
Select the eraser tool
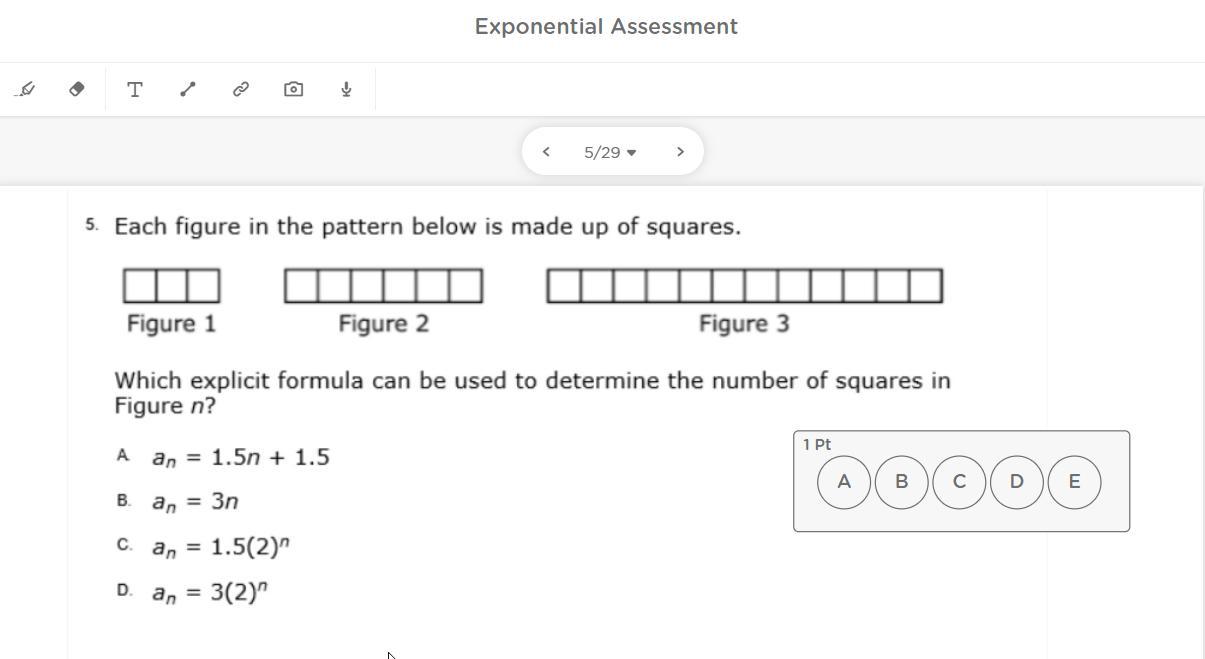(x=77, y=90)
